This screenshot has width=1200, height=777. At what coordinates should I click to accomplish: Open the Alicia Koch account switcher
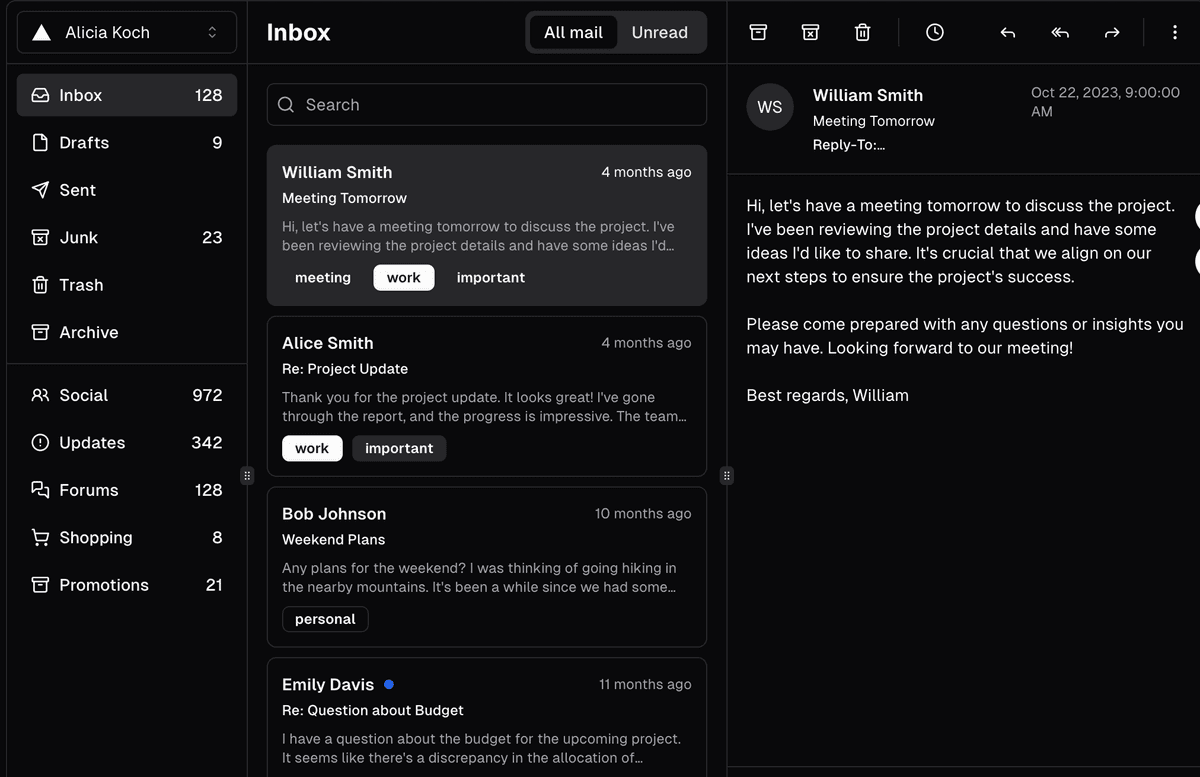(127, 32)
